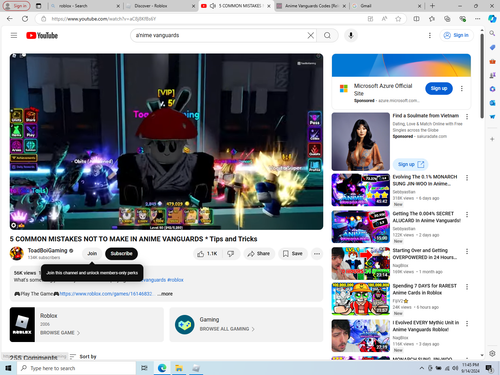Browse the Roblox game card
Viewport: 500px width, 375px height.
coord(87,325)
